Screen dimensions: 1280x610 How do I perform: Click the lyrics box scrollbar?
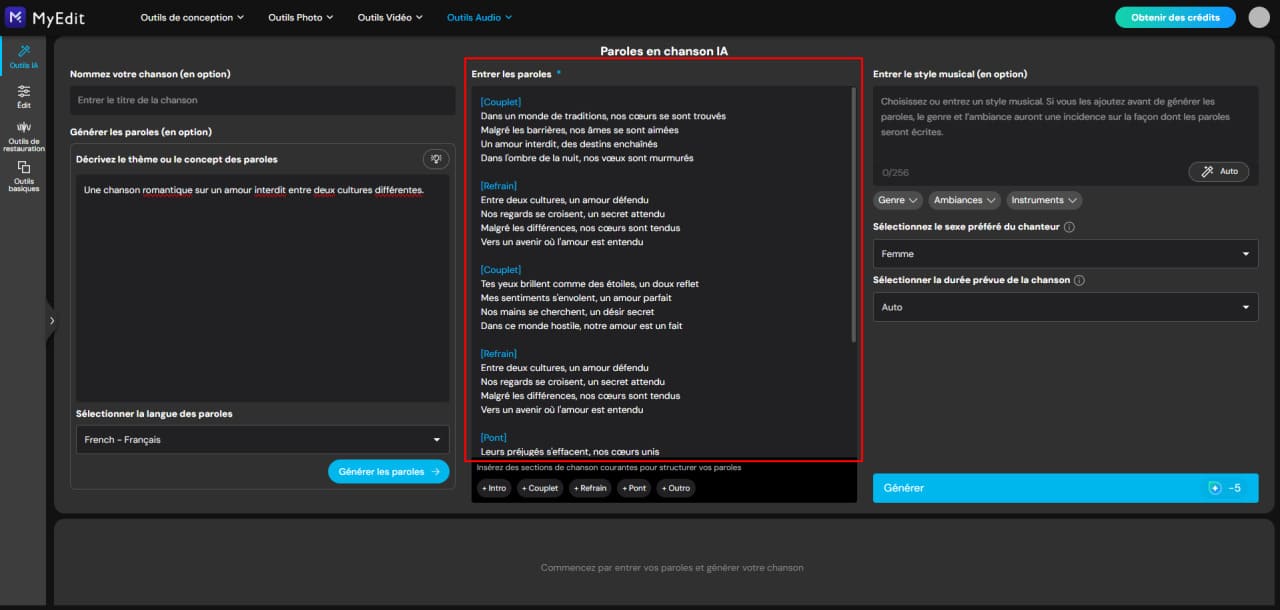[x=853, y=215]
